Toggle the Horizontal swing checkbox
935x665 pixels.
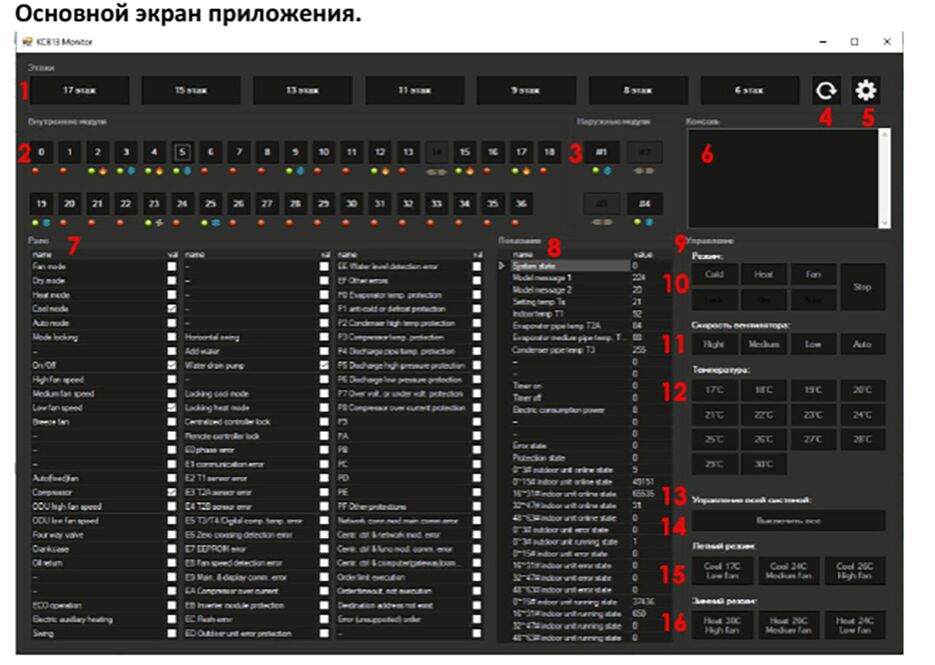click(324, 337)
